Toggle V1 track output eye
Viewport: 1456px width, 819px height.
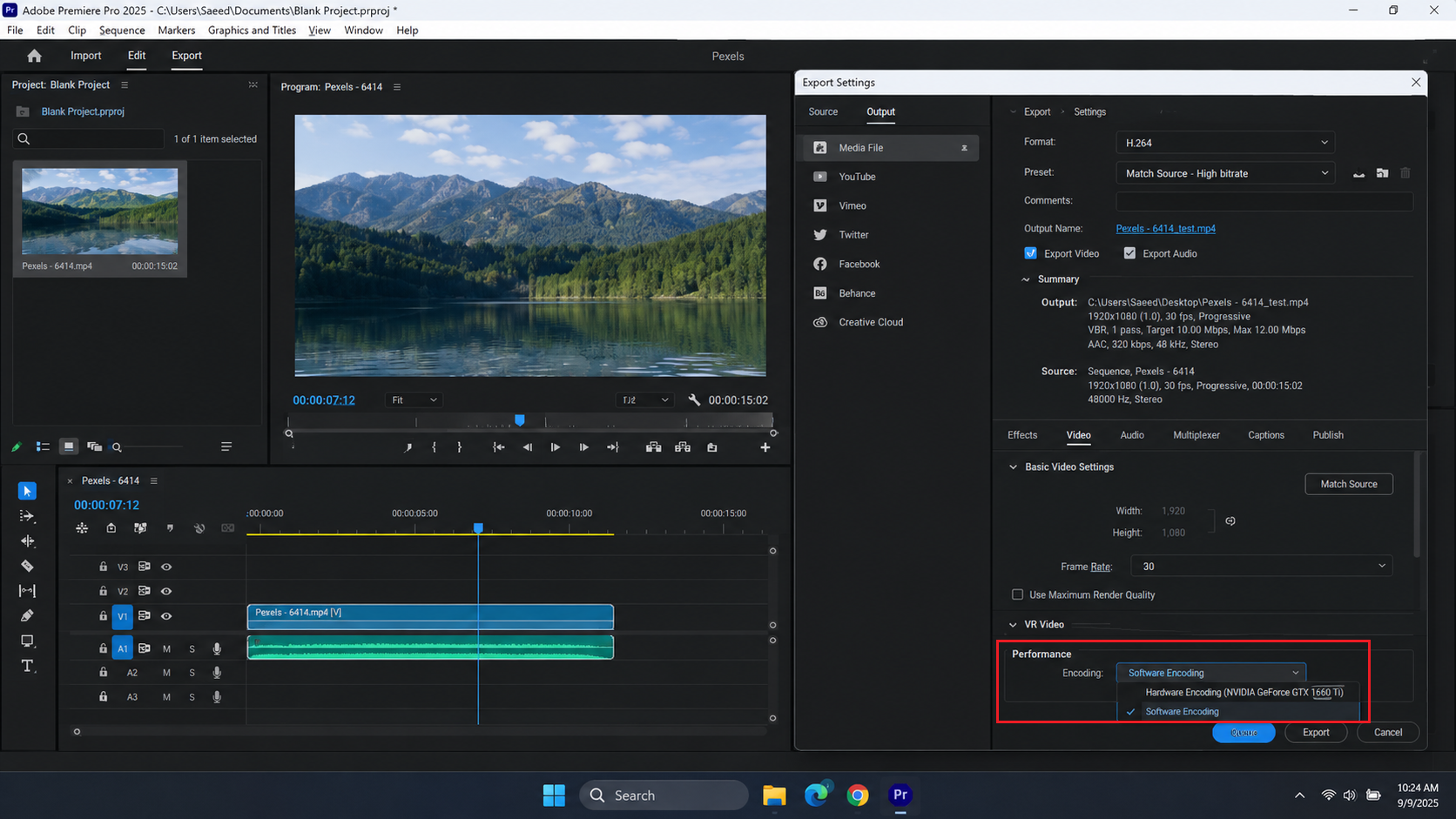click(x=166, y=616)
